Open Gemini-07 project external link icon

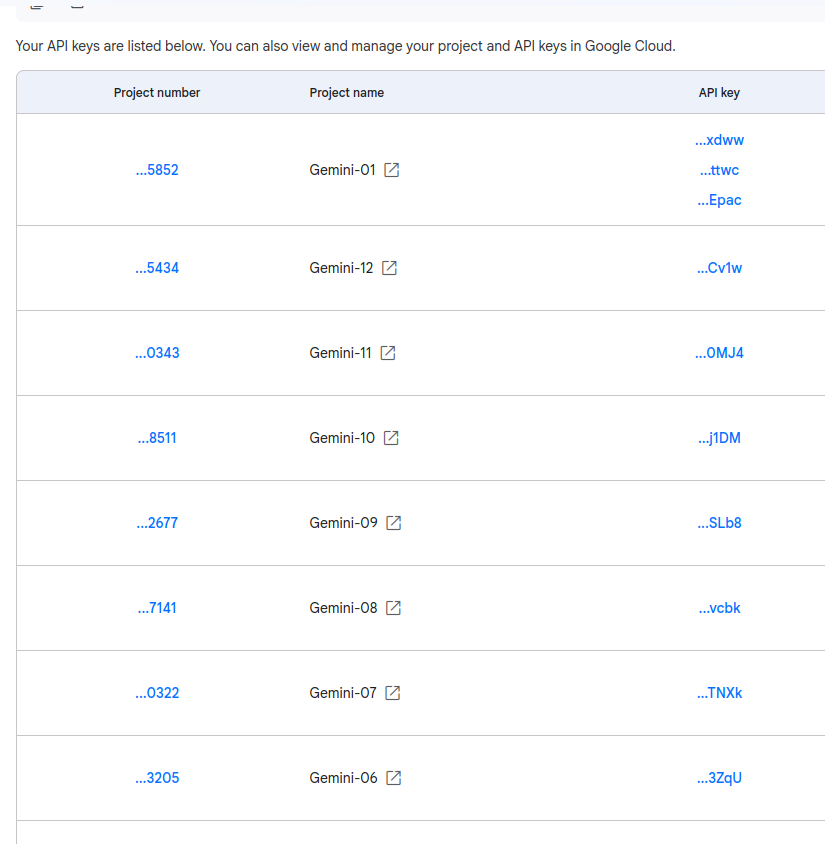tap(392, 693)
